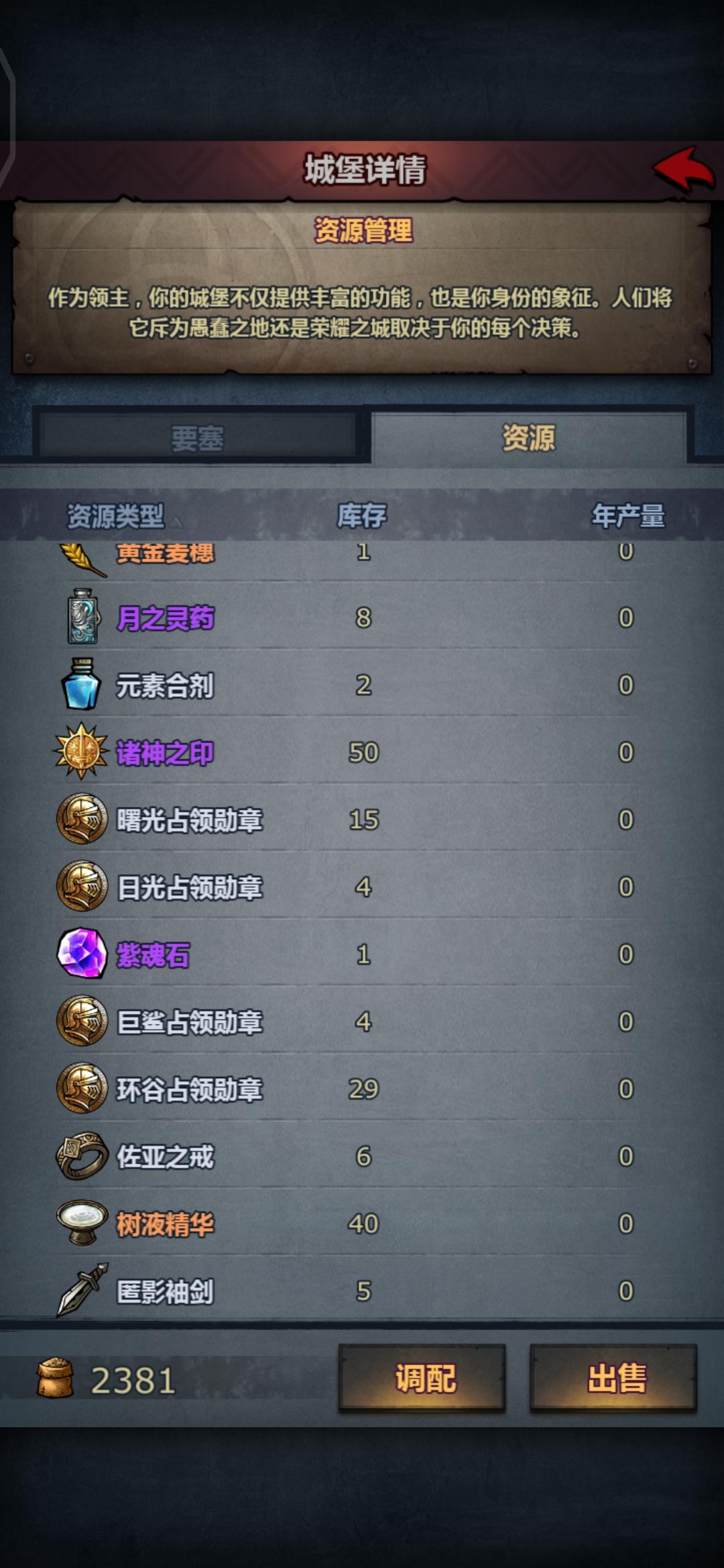Tap the grain sack icon beside 2381
The height and width of the screenshot is (1568, 724).
point(55,1378)
